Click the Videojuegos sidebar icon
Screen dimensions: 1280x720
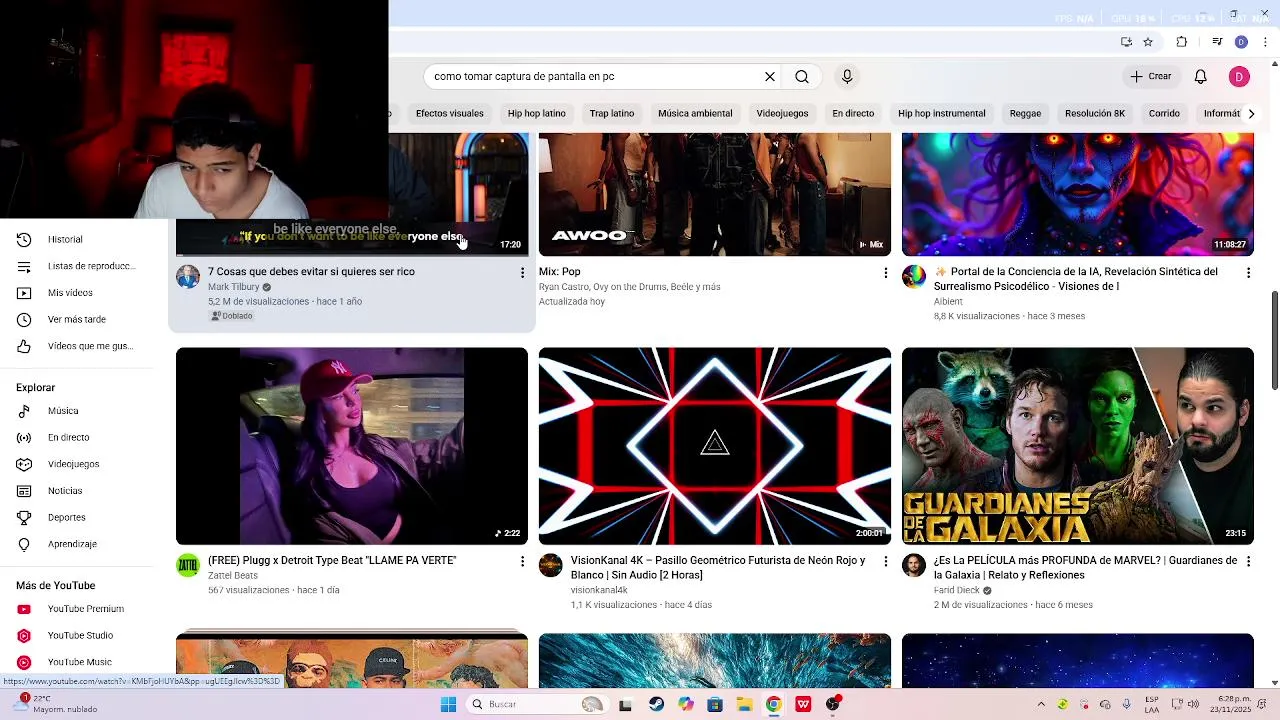pyautogui.click(x=25, y=464)
